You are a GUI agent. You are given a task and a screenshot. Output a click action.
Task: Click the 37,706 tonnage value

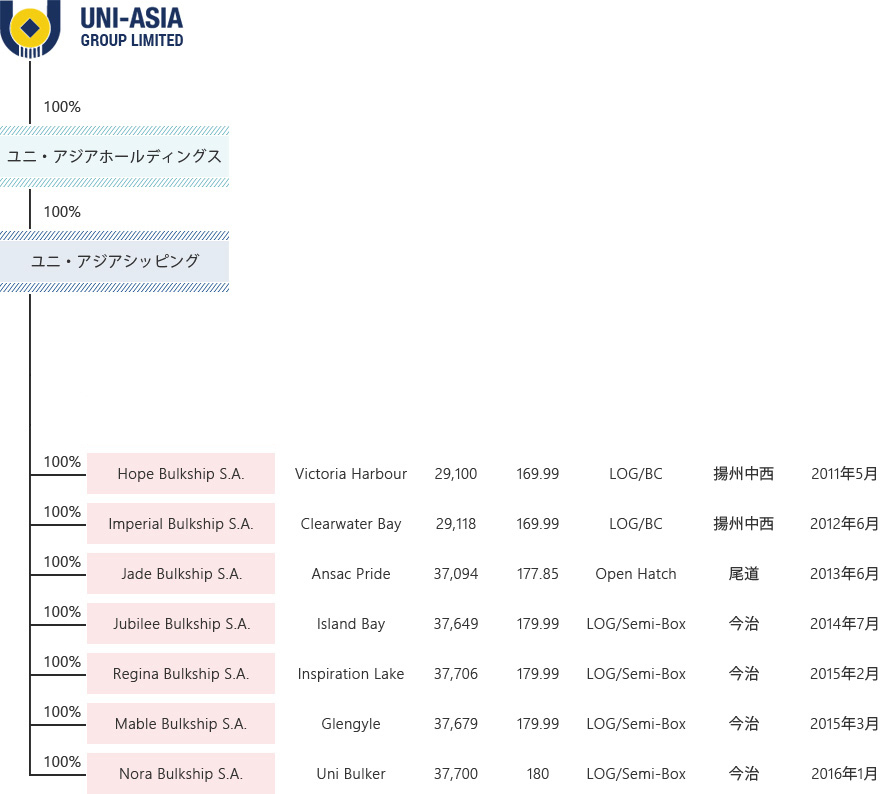(456, 673)
